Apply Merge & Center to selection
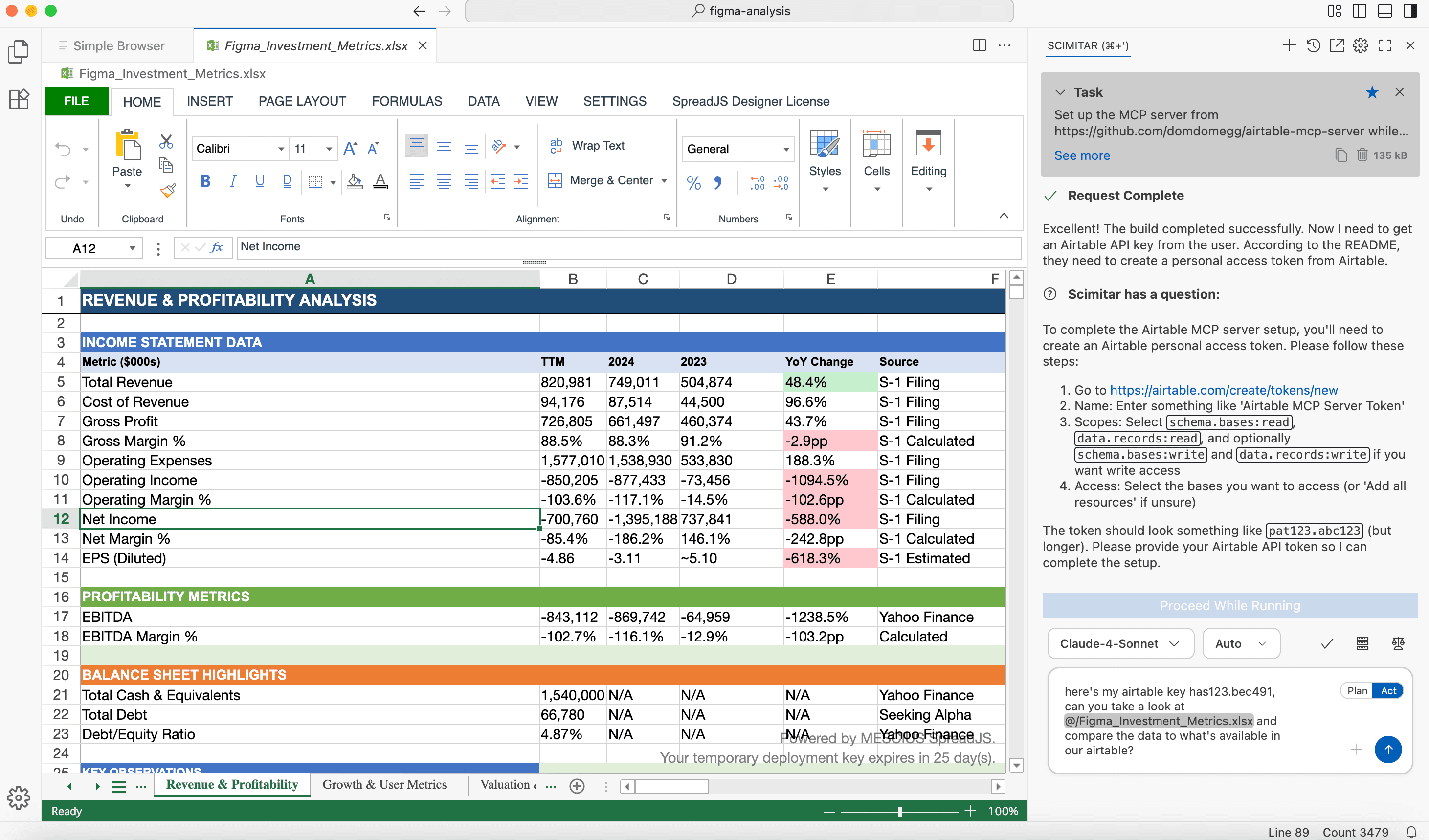This screenshot has height=840, width=1429. [x=603, y=180]
